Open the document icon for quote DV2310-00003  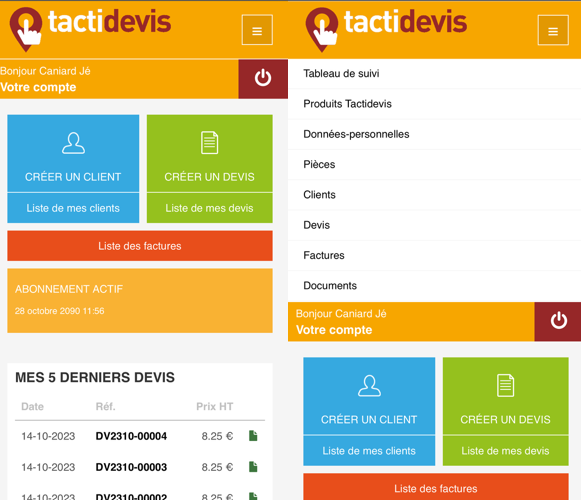[x=253, y=467]
